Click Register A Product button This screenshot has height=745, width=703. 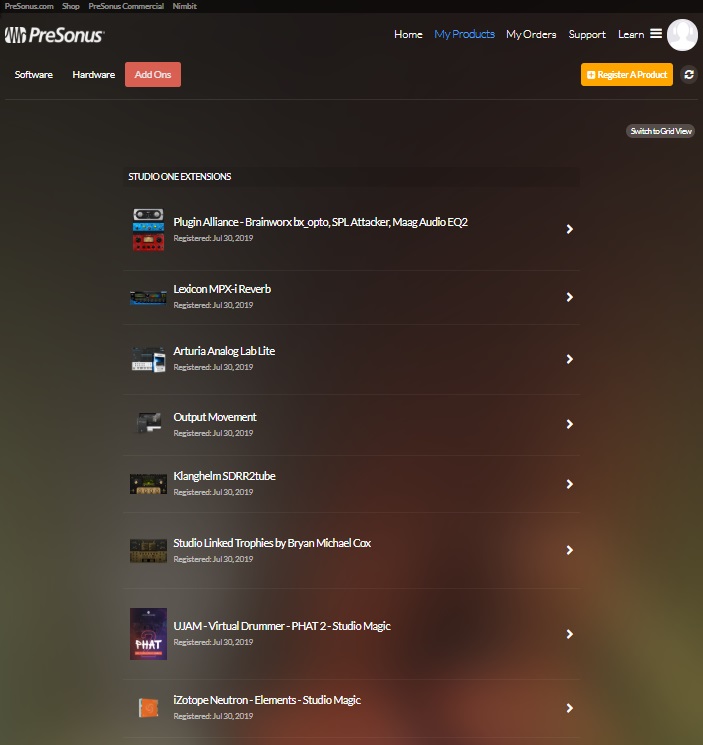pyautogui.click(x=626, y=75)
